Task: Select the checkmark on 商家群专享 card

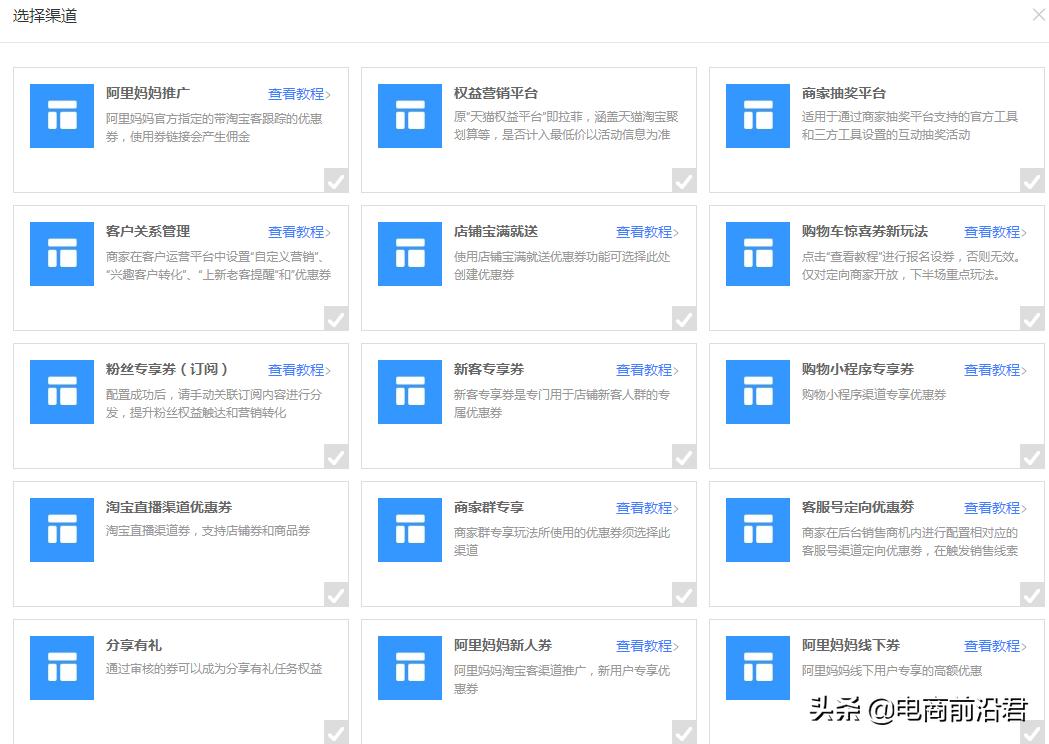Action: click(x=682, y=595)
